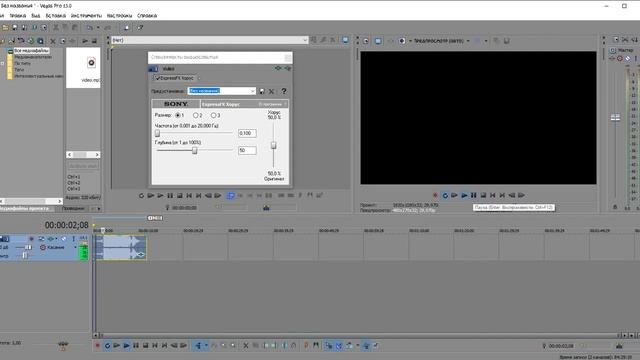This screenshot has width=640, height=360.
Task: Click the remove media X icon in Project Media toolbar
Action: click(x=53, y=41)
